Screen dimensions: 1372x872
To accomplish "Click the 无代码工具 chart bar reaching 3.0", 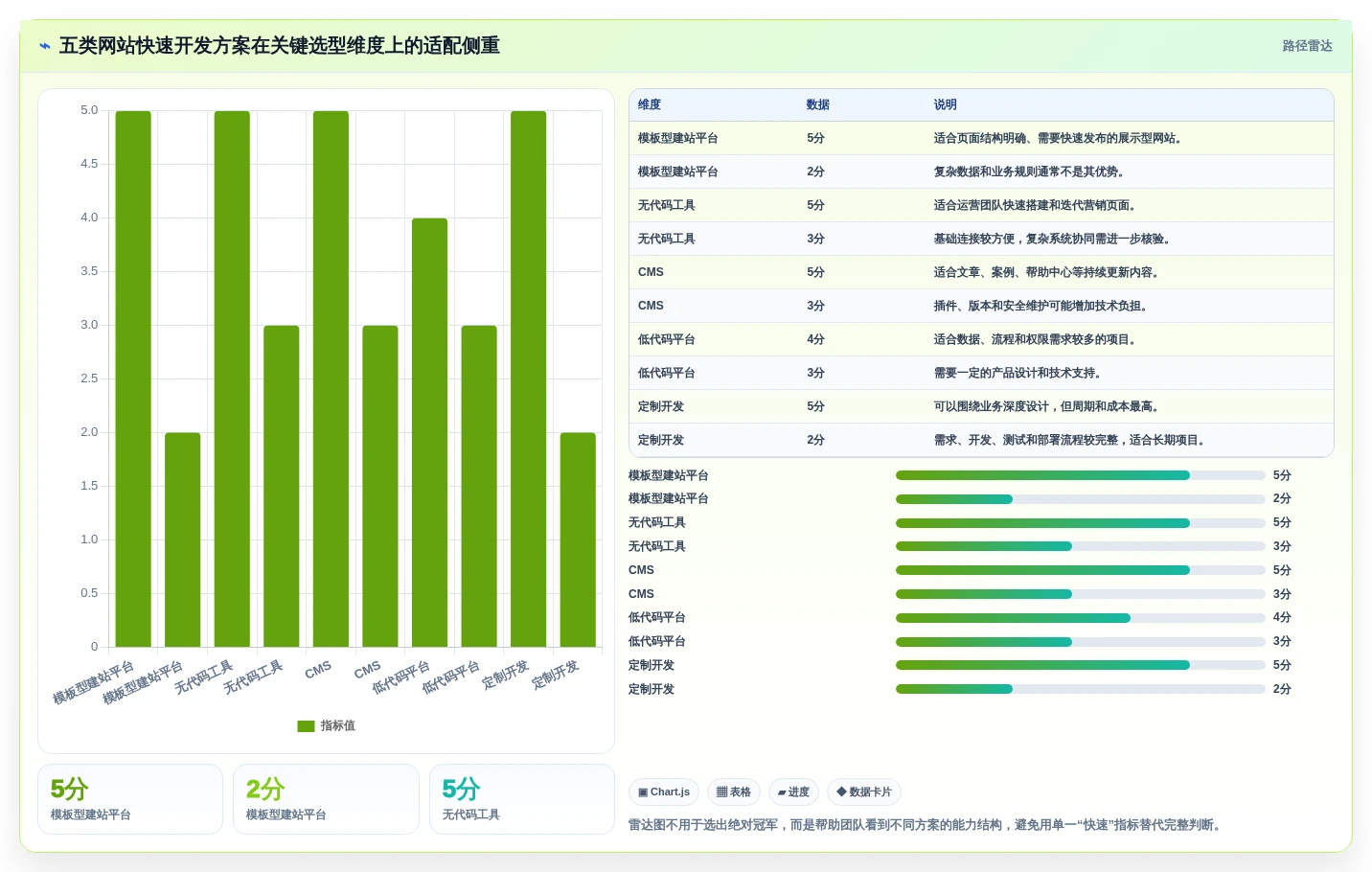I will pos(282,486).
